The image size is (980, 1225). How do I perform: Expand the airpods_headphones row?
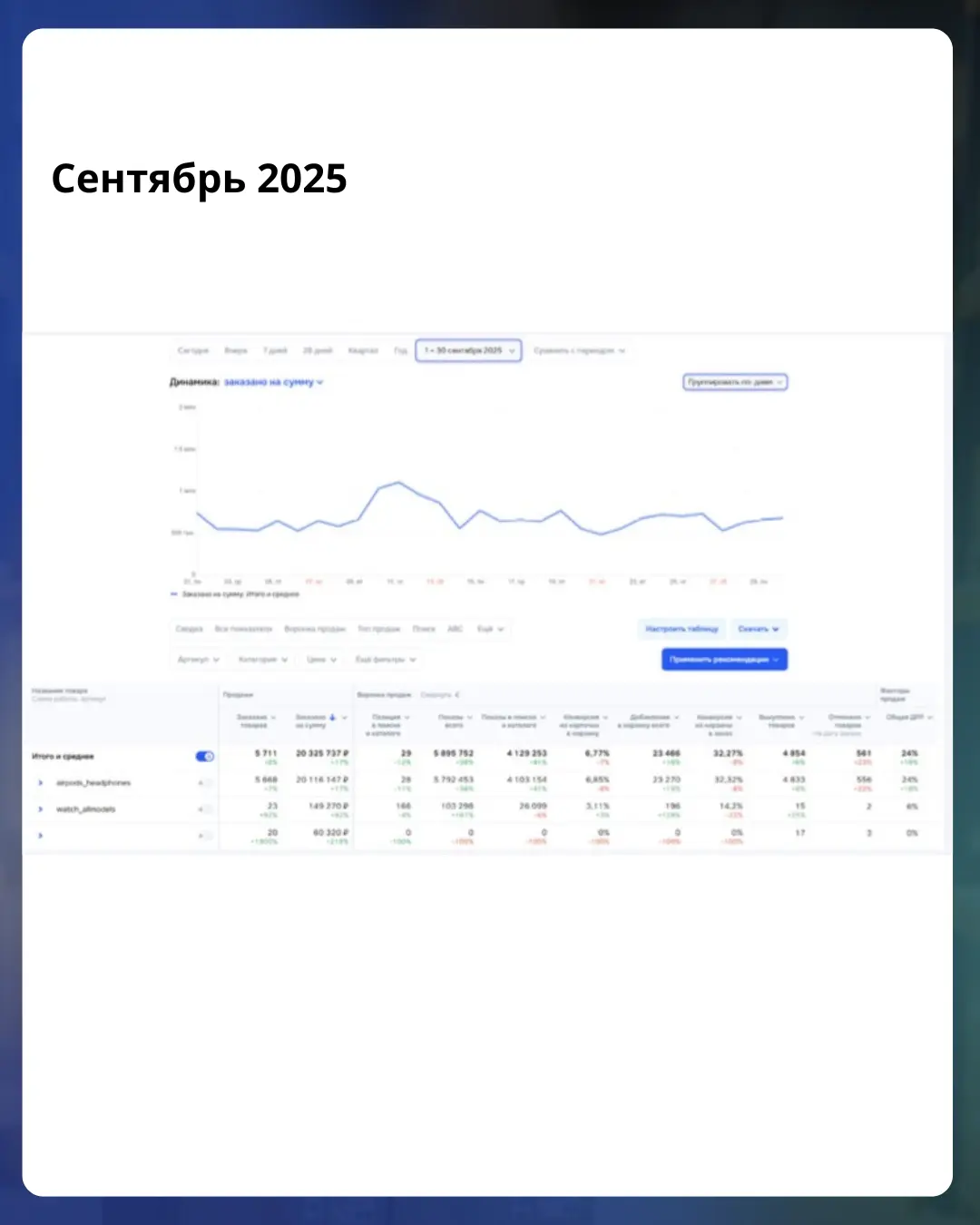point(41,782)
